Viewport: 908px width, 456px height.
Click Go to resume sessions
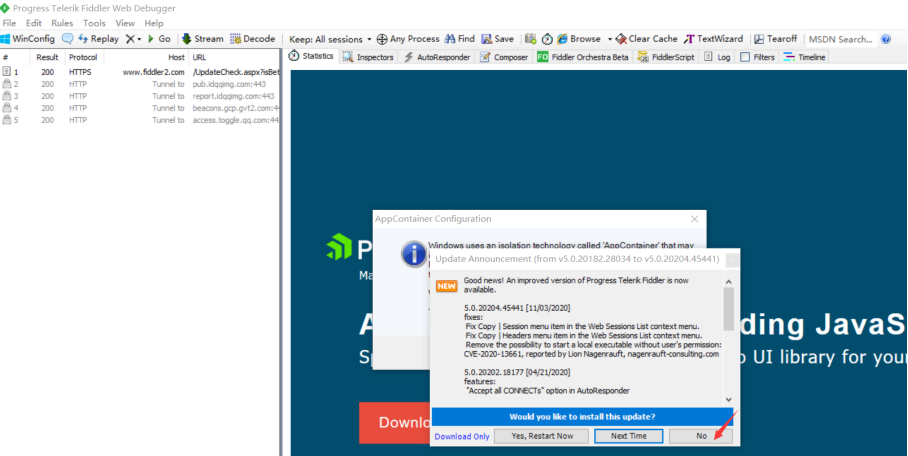pyautogui.click(x=159, y=39)
